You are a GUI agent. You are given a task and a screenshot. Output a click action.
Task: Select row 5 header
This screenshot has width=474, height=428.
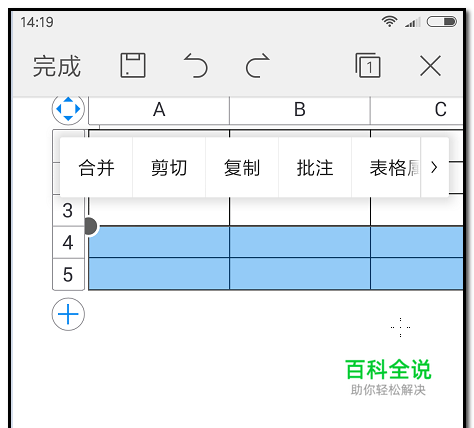click(68, 274)
